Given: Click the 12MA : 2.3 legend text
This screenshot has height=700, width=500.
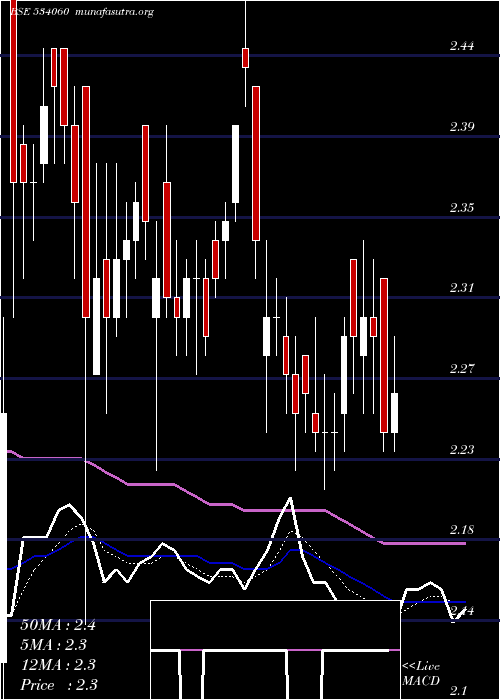Looking at the screenshot, I should (x=58, y=664).
